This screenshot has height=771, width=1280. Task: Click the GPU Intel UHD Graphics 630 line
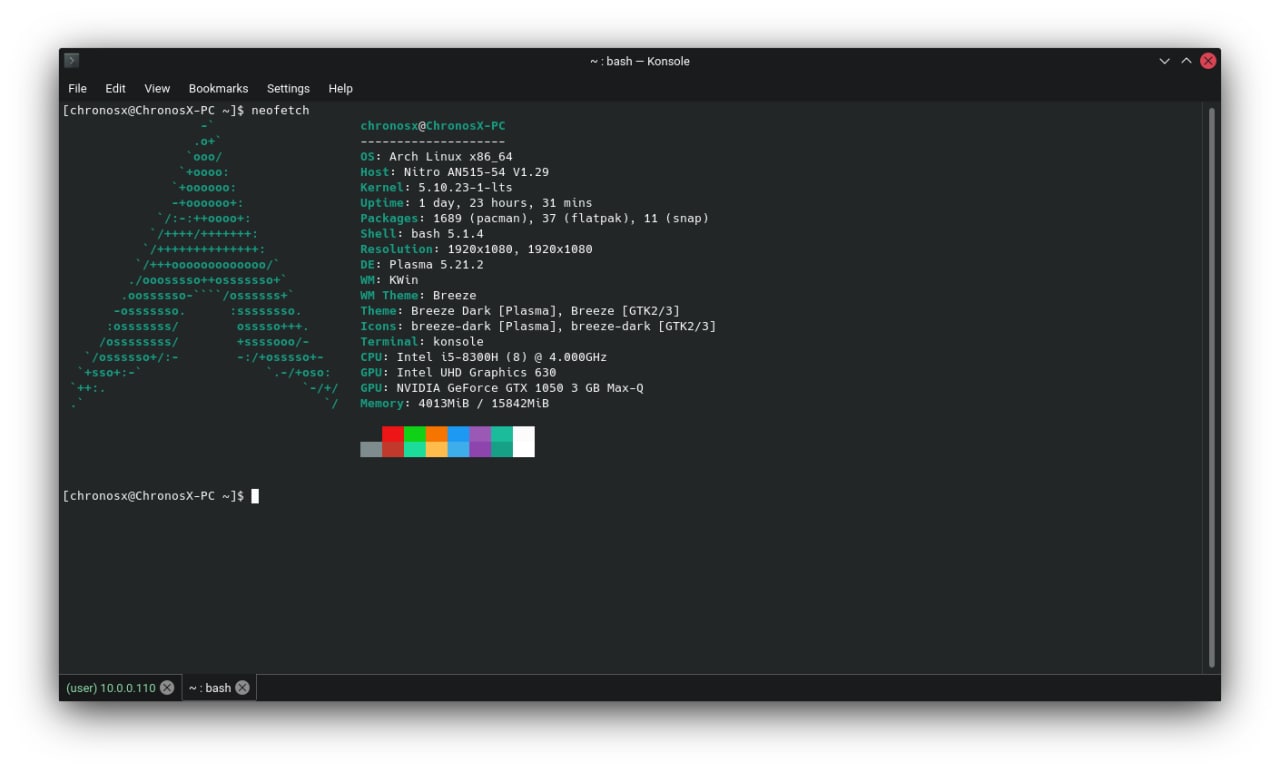click(458, 372)
